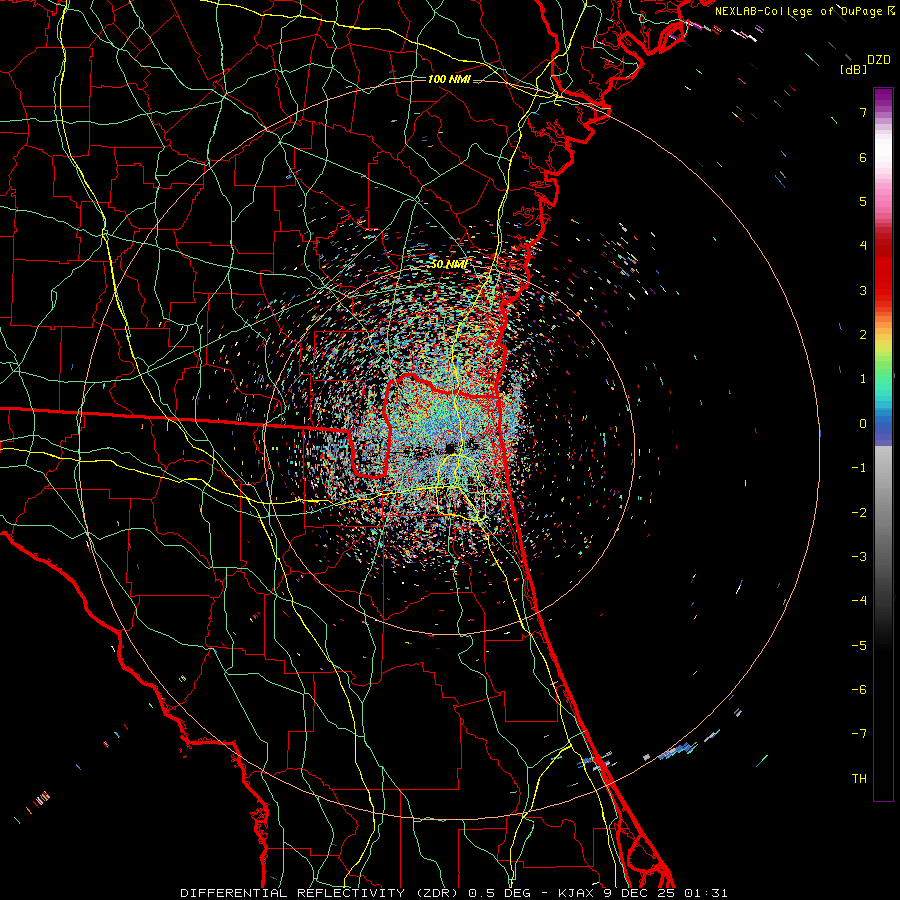Image resolution: width=900 pixels, height=900 pixels.
Task: Click the -4 value on the color scale
Action: point(859,600)
